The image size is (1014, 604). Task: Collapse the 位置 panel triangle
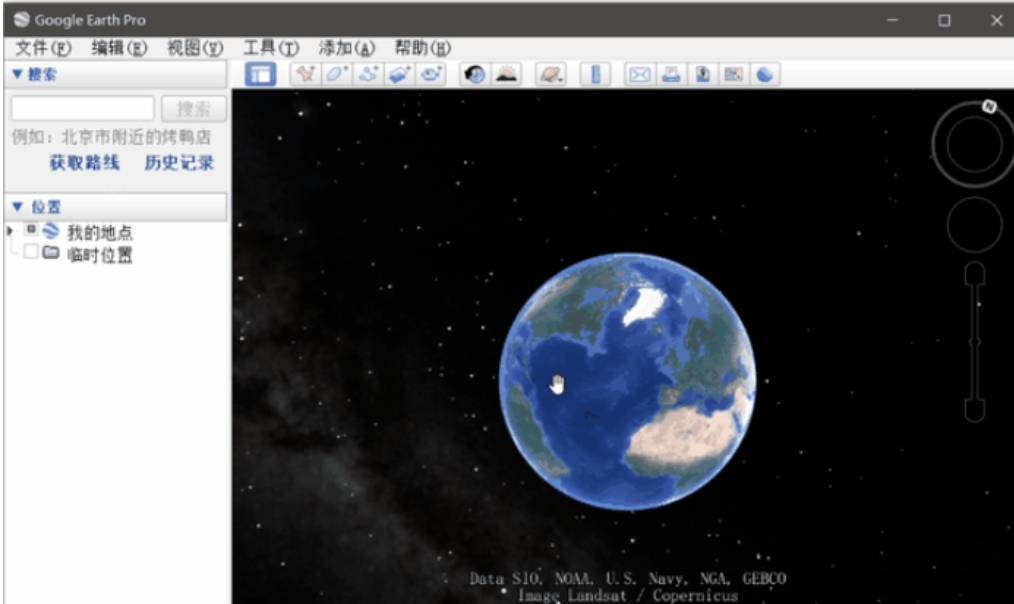[17, 207]
